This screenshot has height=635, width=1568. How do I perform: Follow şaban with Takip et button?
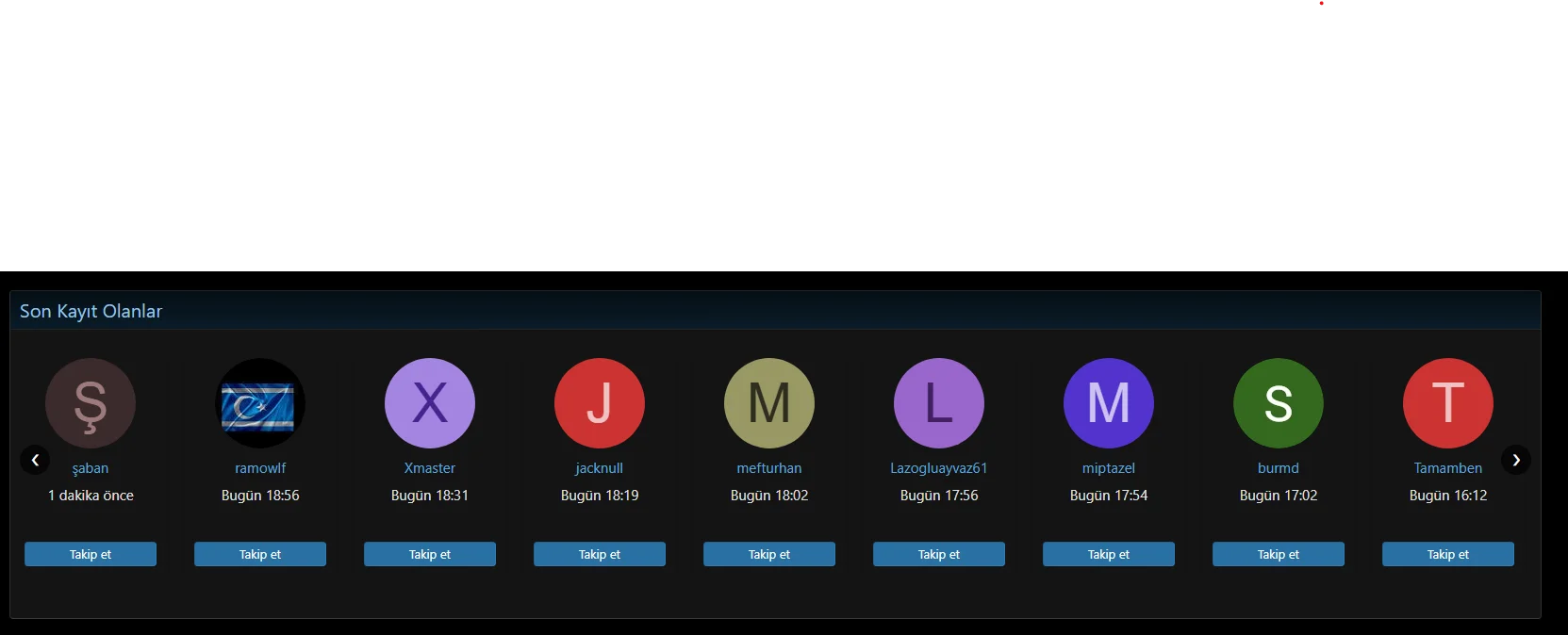[x=91, y=554]
